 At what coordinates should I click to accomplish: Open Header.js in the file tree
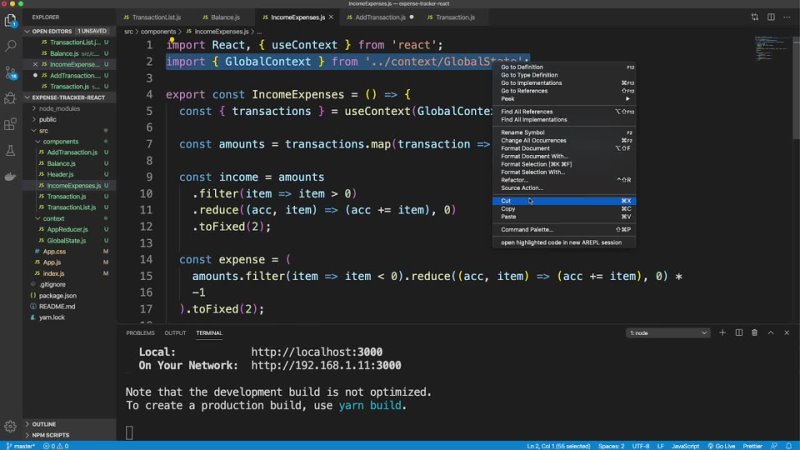60,174
